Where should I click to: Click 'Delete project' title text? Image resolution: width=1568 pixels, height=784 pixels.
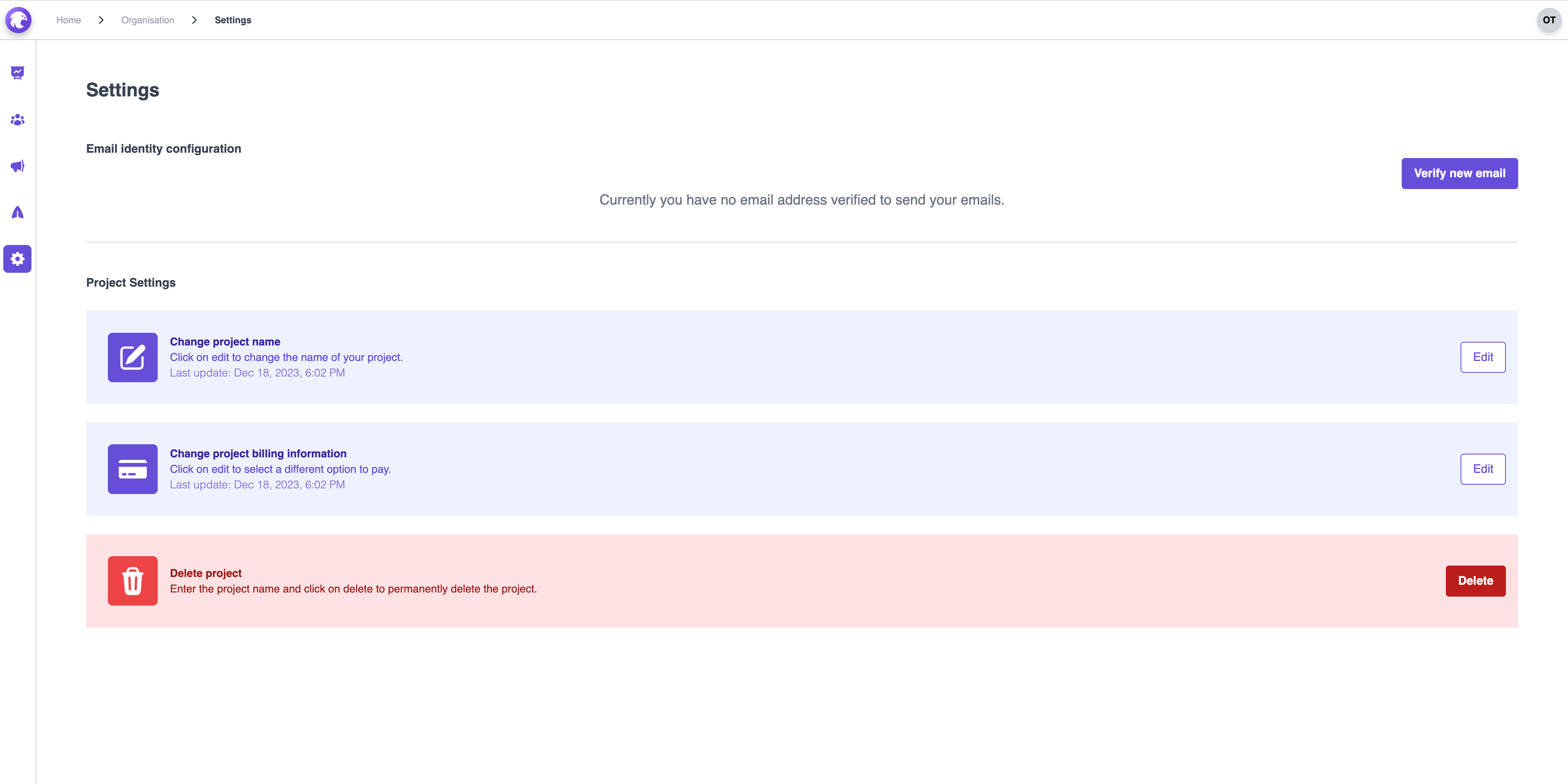point(206,574)
